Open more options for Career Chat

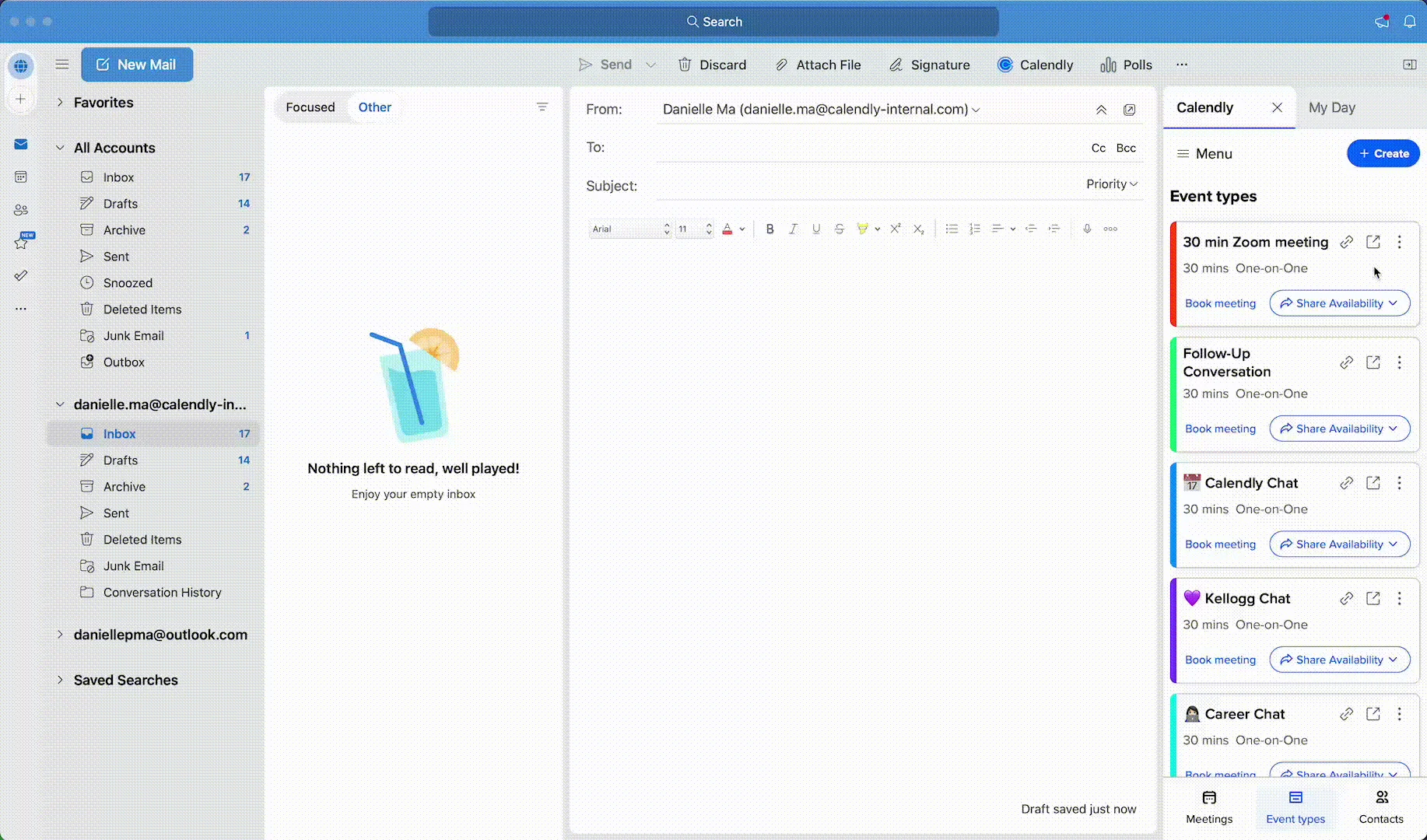click(1400, 714)
